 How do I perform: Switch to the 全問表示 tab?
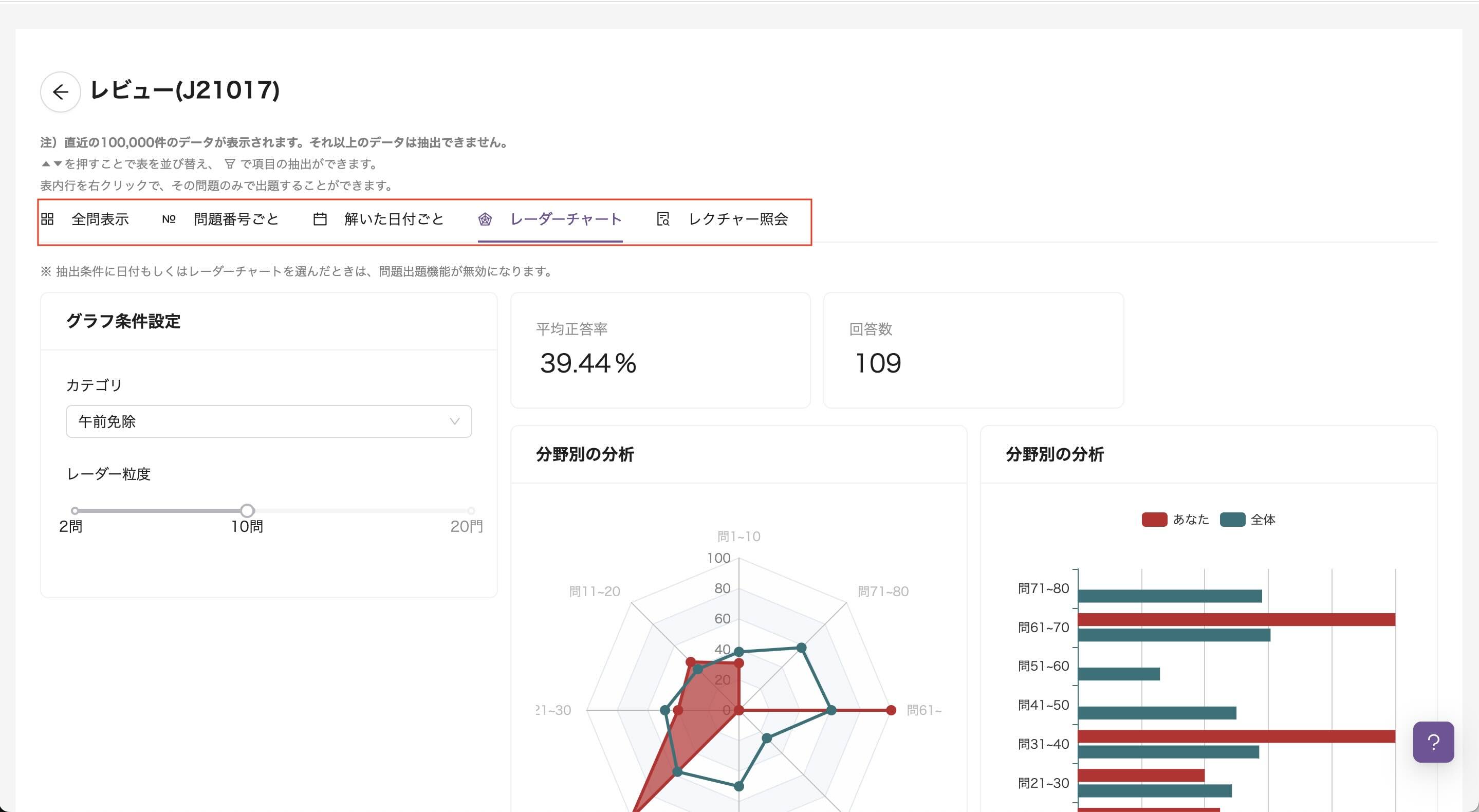(101, 219)
